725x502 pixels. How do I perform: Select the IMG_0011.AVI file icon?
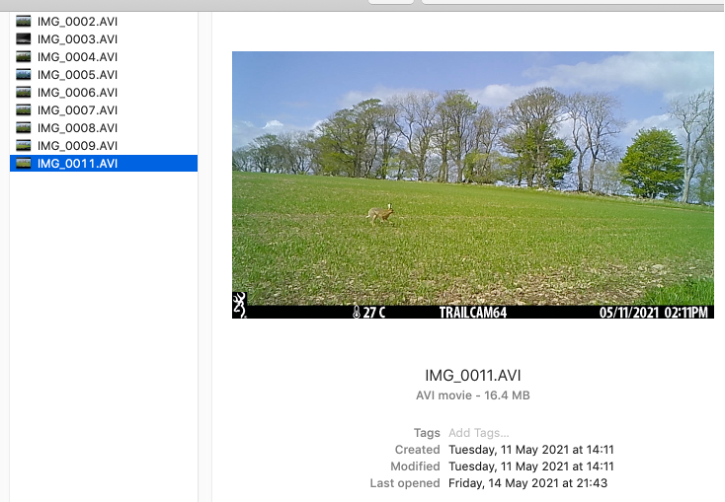tap(24, 163)
